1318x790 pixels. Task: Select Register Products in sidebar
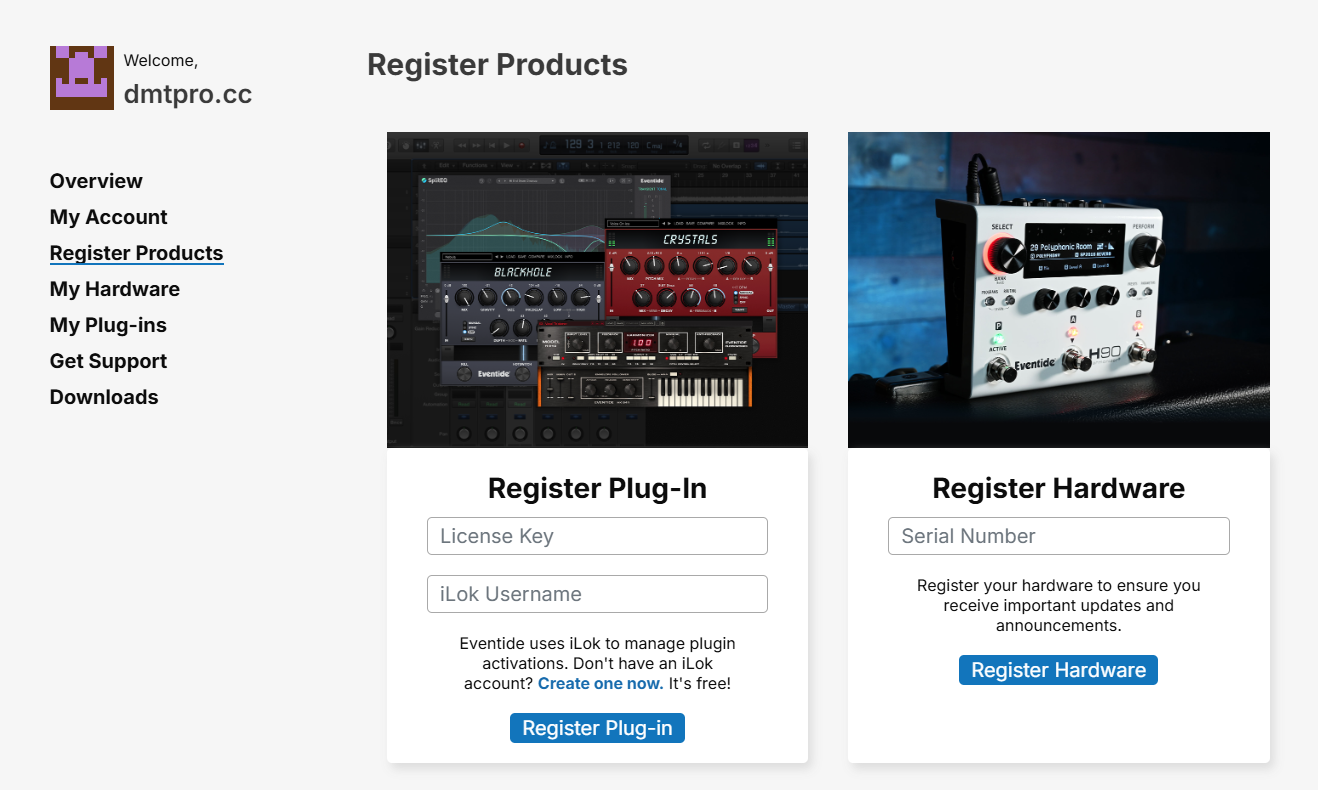click(136, 253)
